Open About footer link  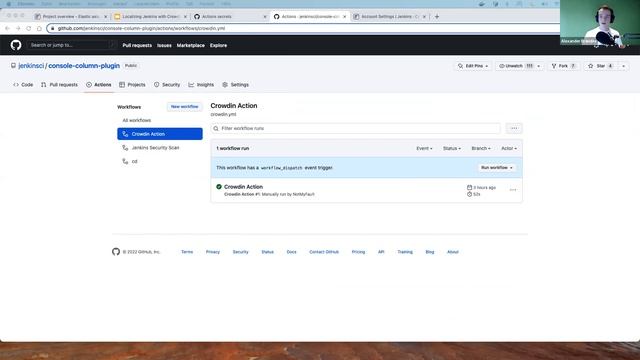point(453,252)
